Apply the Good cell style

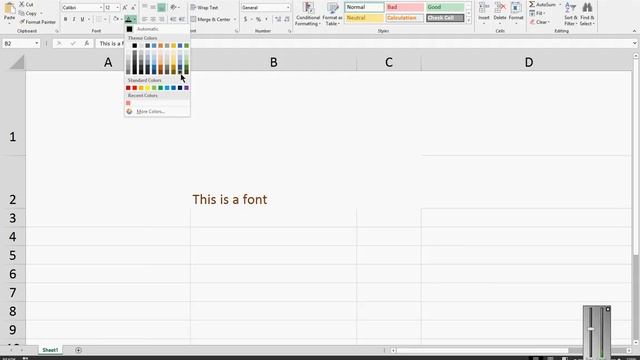[x=445, y=7]
